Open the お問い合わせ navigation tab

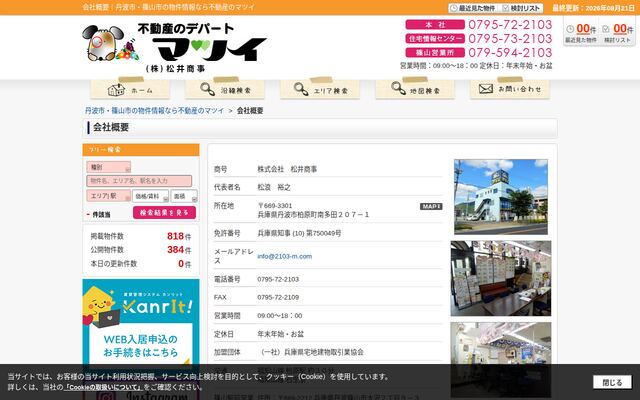[x=510, y=89]
